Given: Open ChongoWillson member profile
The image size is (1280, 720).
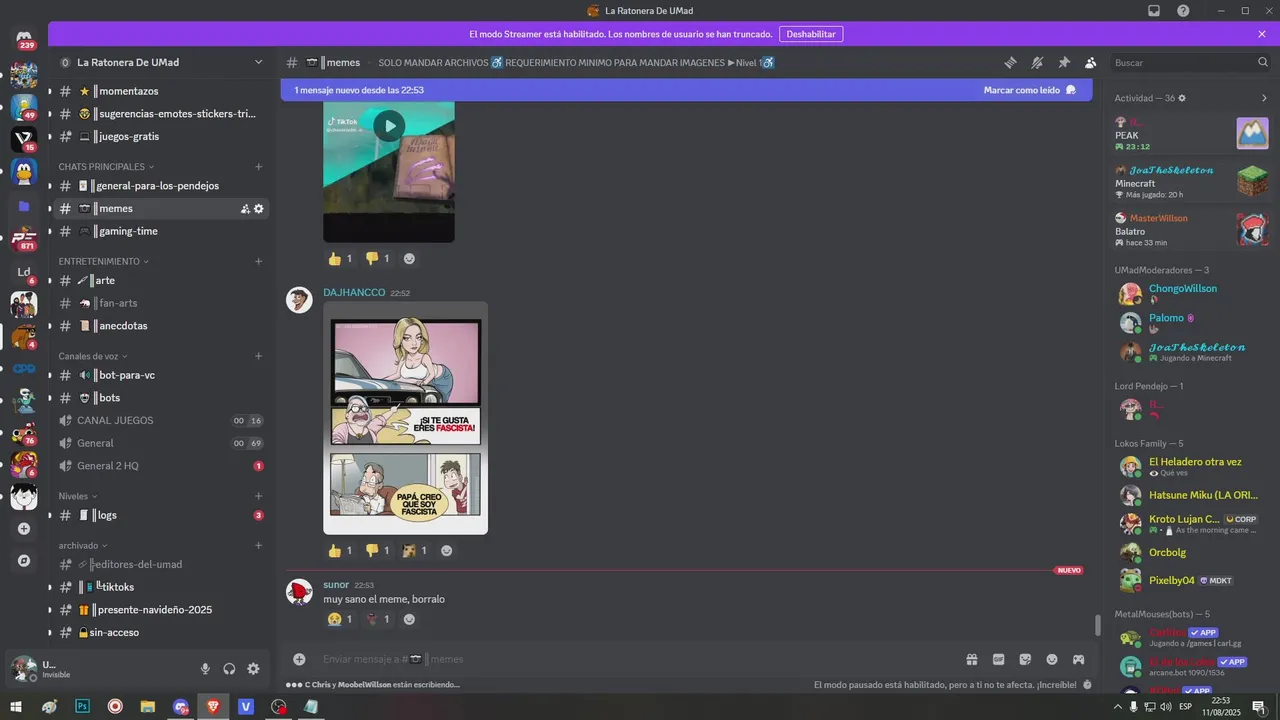Looking at the screenshot, I should tap(1190, 294).
